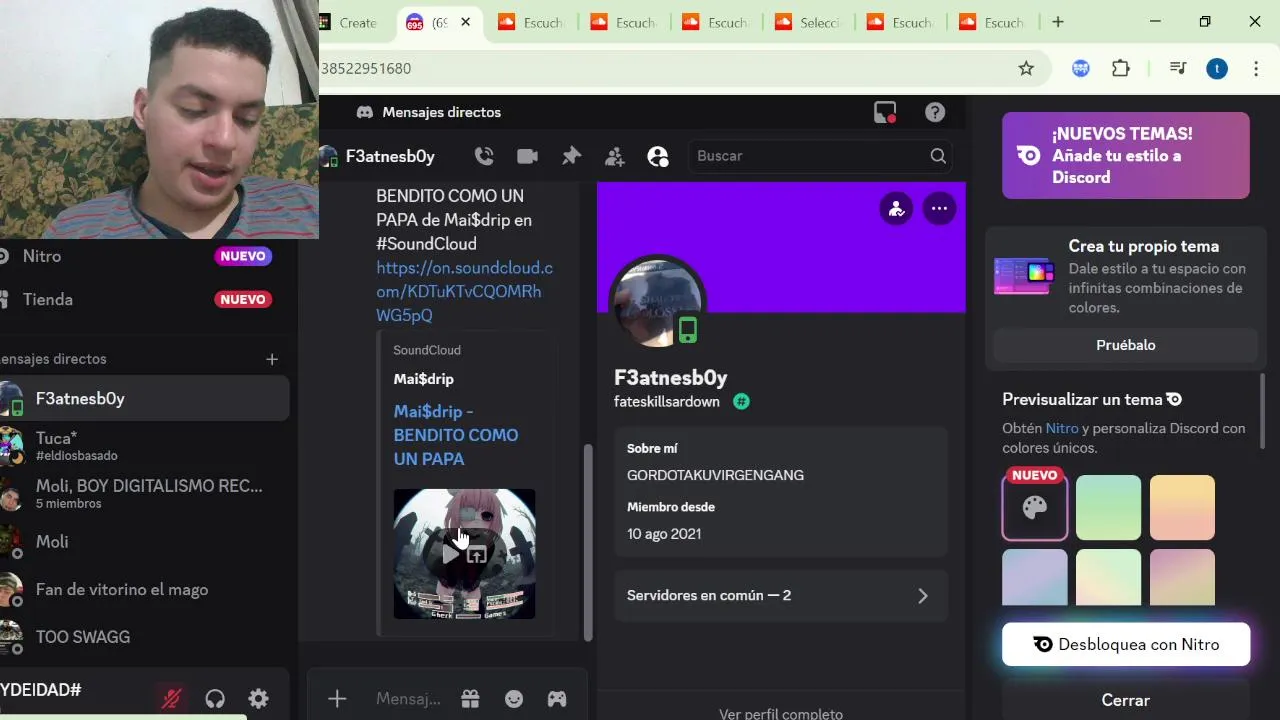Open the on.soundcloud.com link
Viewport: 1280px width, 720px height.
pyautogui.click(x=464, y=291)
